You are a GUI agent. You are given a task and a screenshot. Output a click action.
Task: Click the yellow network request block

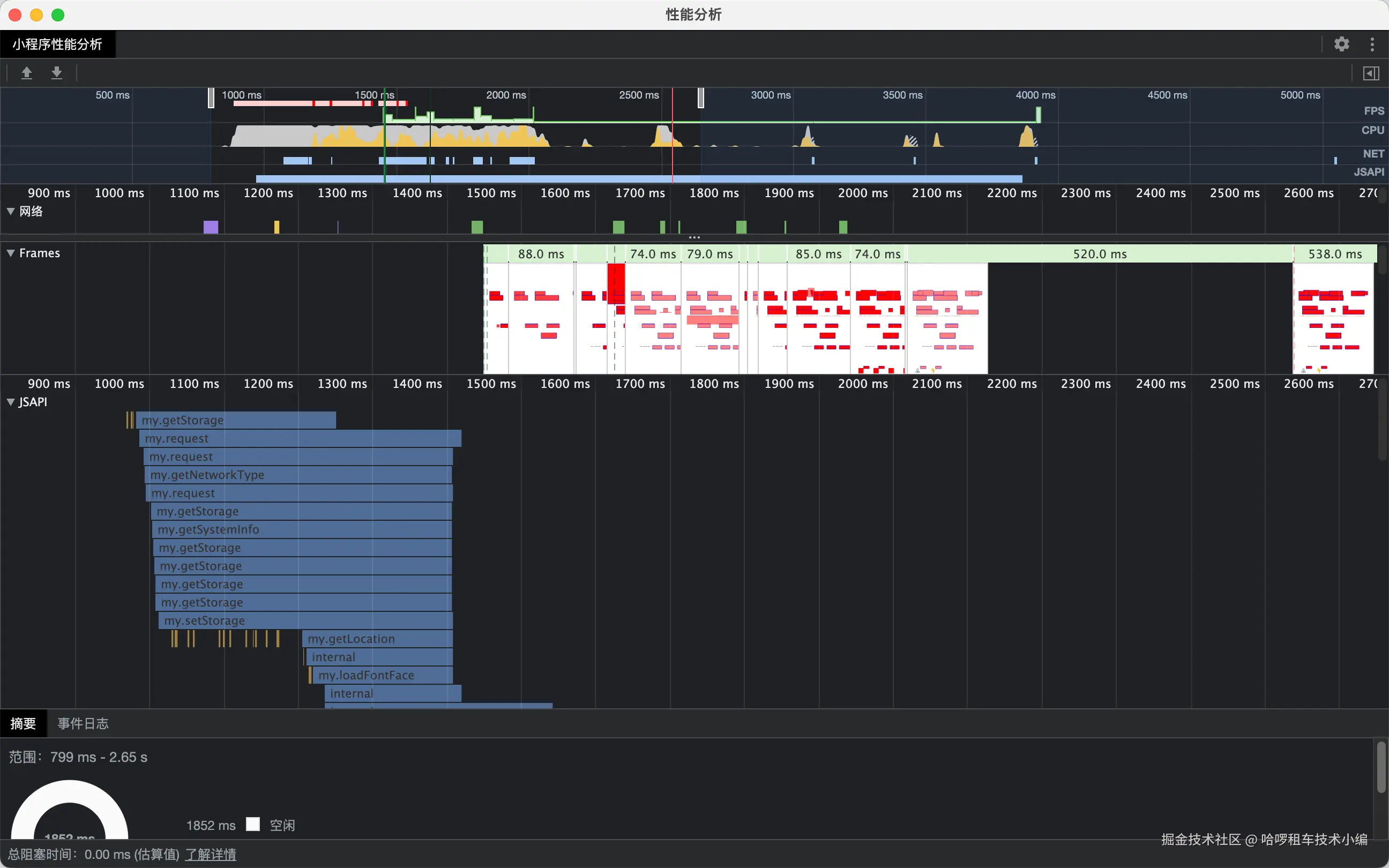tap(277, 227)
